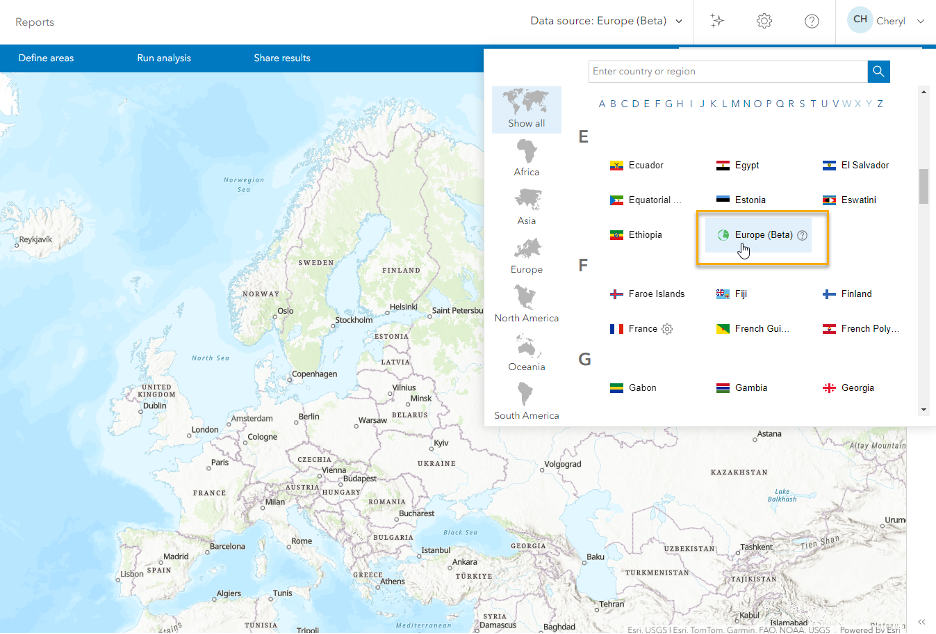Jump to letter S in alphabet index
The width and height of the screenshot is (936, 634).
tap(802, 104)
